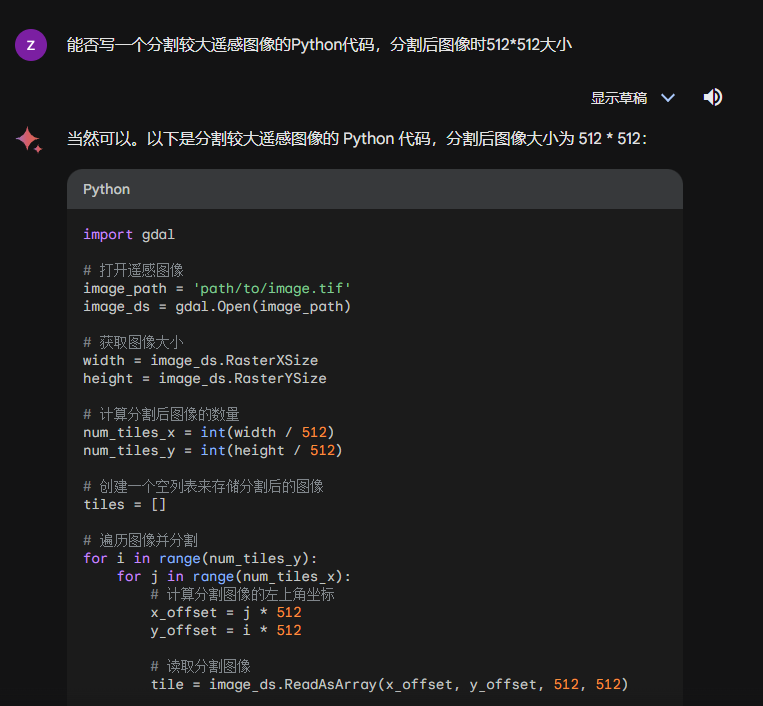
Task: Click the height RasterYSize line
Action: (204, 378)
